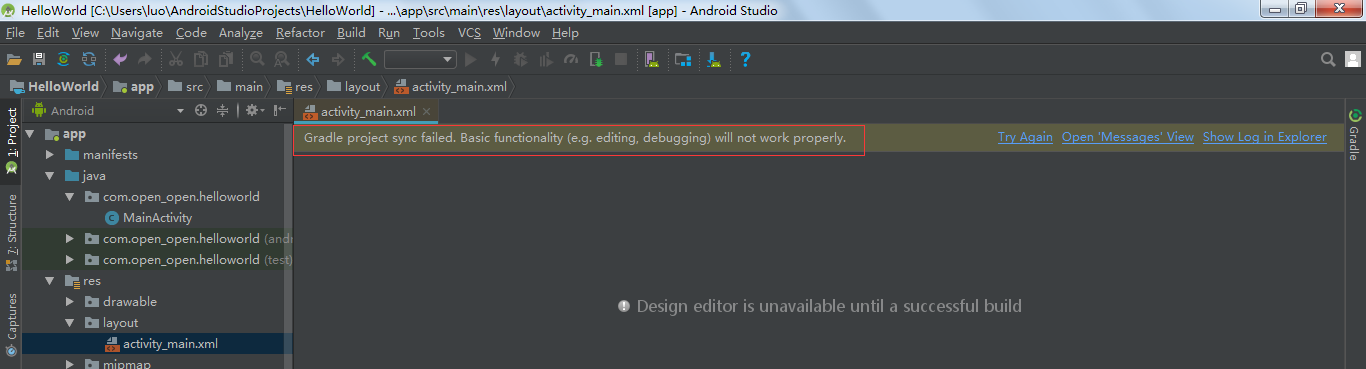The image size is (1366, 369).
Task: Click the Open folder toolbar icon
Action: (14, 60)
